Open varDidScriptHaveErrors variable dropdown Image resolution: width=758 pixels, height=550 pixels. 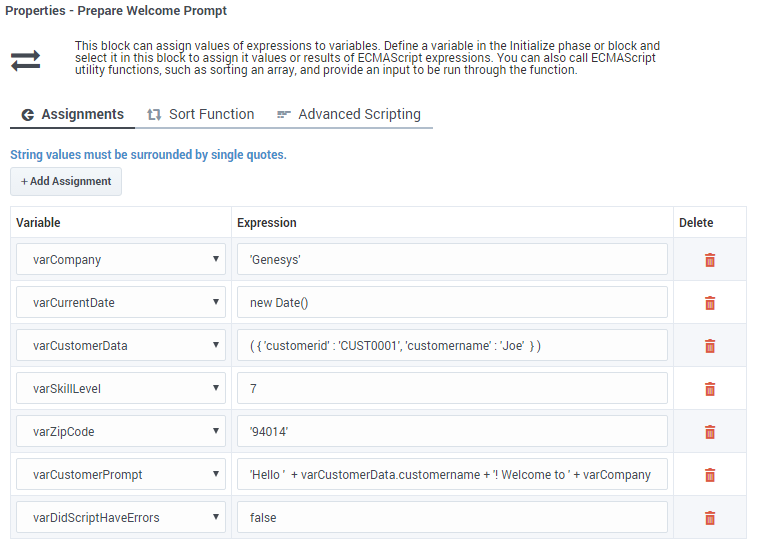pyautogui.click(x=120, y=518)
